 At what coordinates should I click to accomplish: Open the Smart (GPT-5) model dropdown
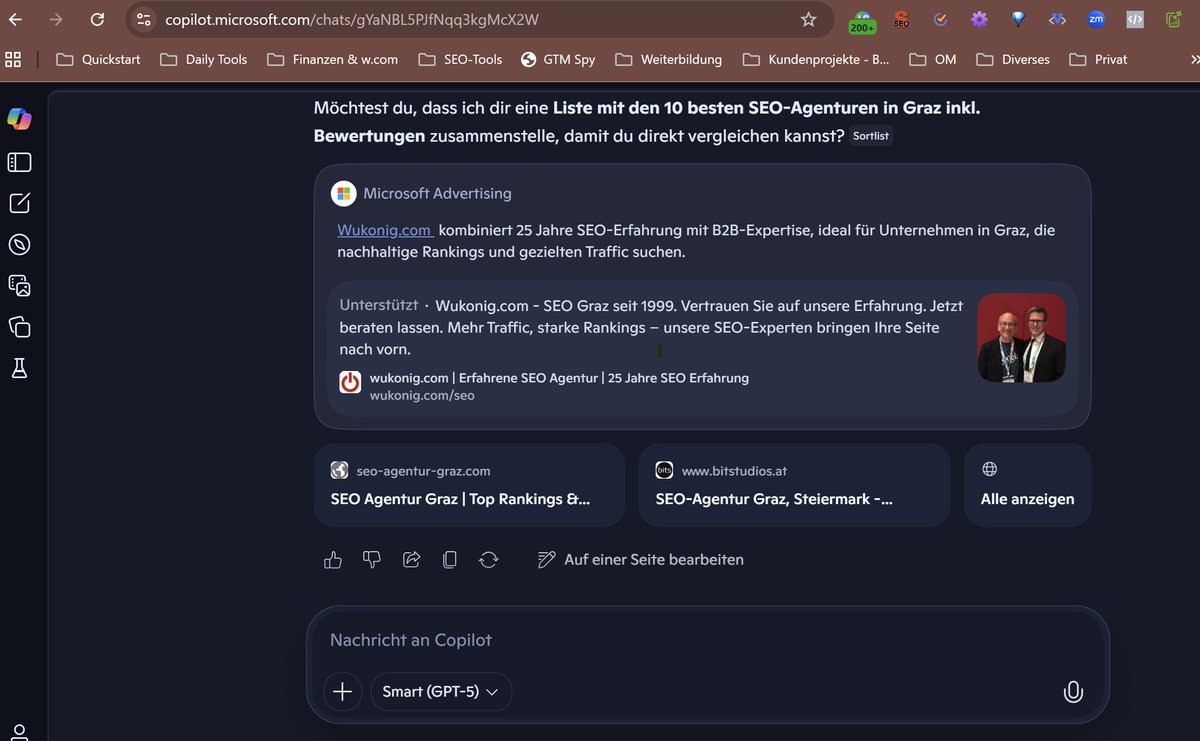coord(441,691)
